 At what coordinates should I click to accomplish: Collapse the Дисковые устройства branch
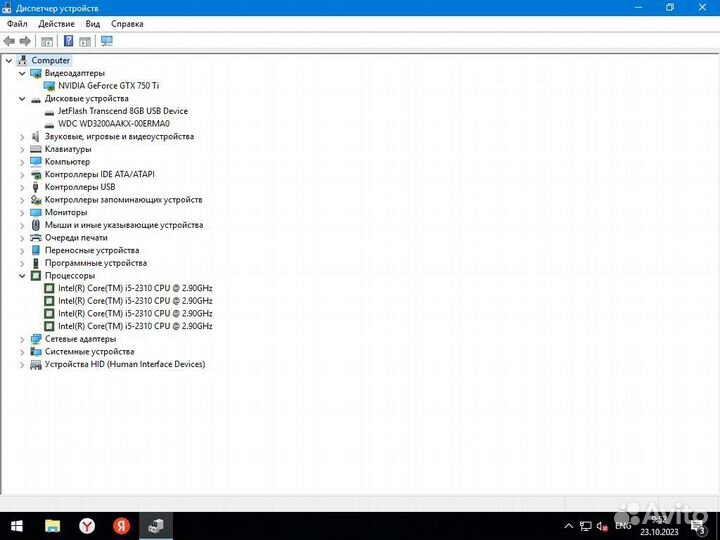pyautogui.click(x=22, y=98)
